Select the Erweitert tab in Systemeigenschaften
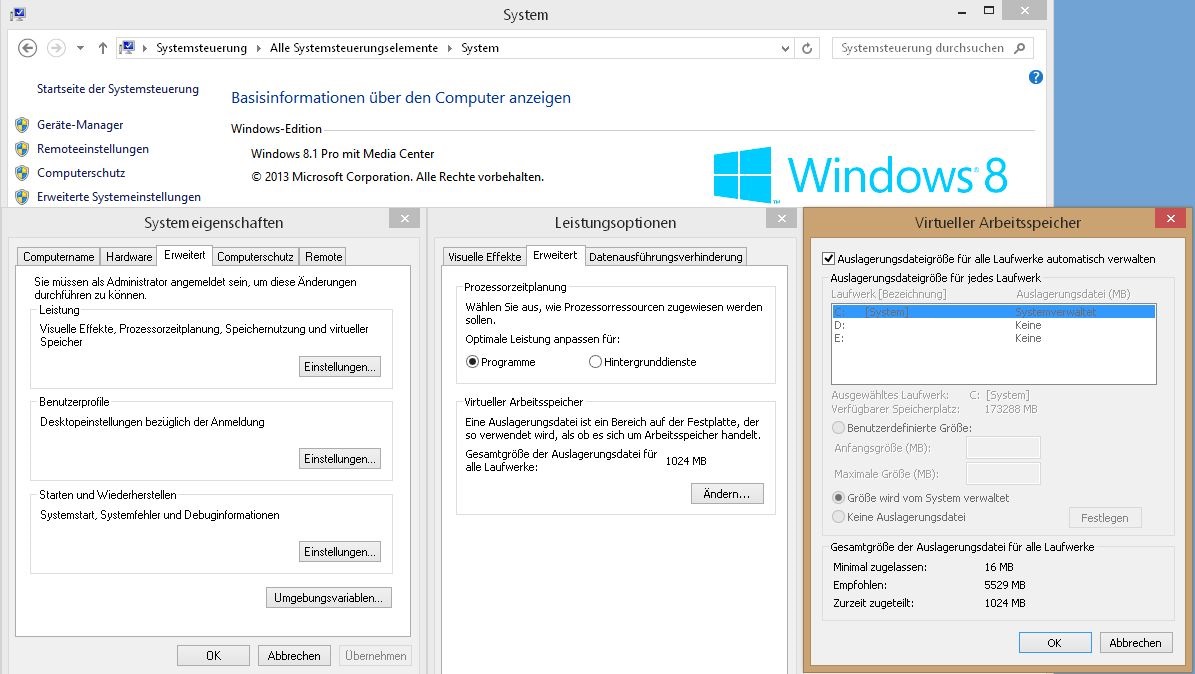 tap(184, 255)
